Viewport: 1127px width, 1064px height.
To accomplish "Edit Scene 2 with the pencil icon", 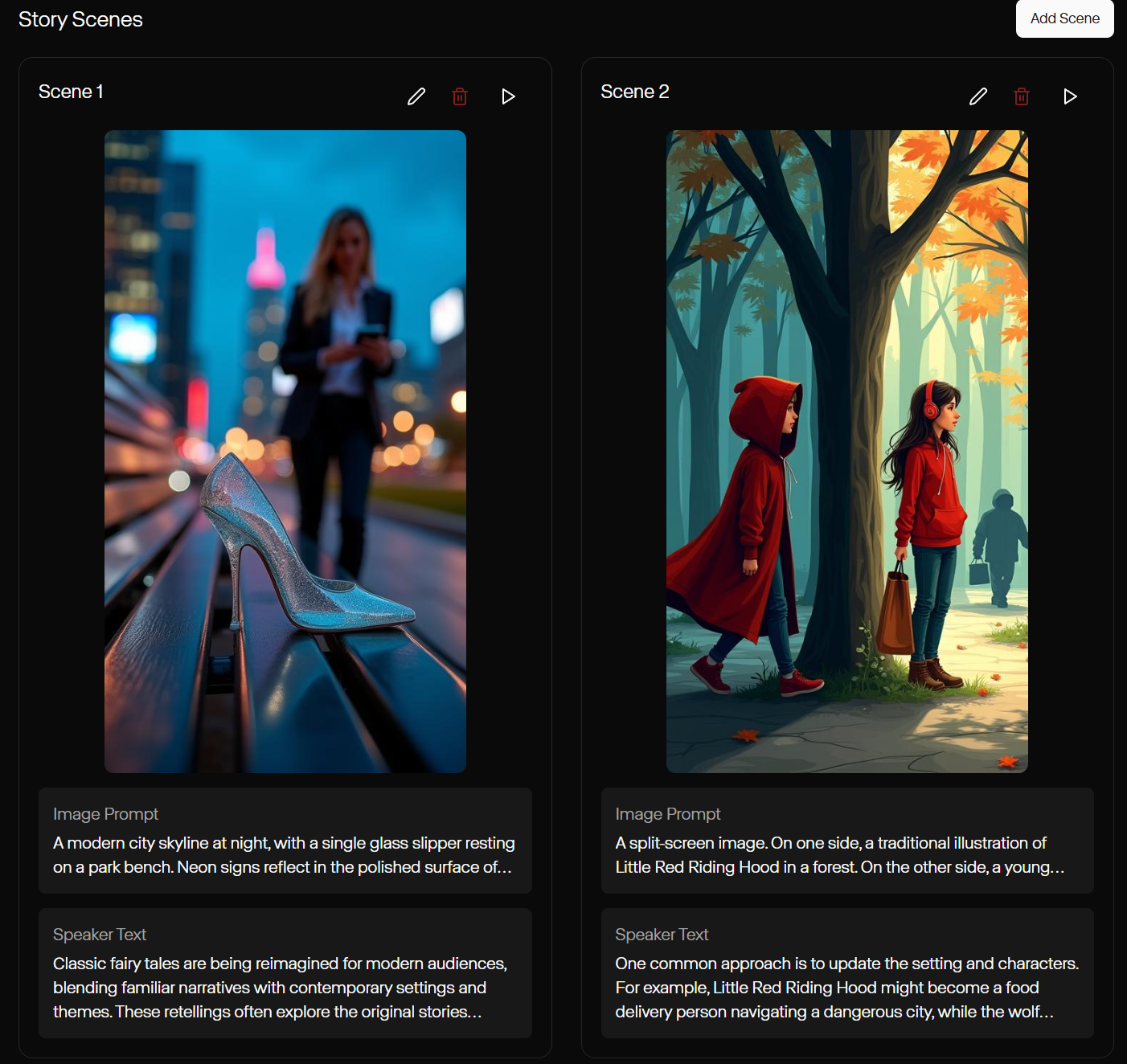I will tap(978, 96).
